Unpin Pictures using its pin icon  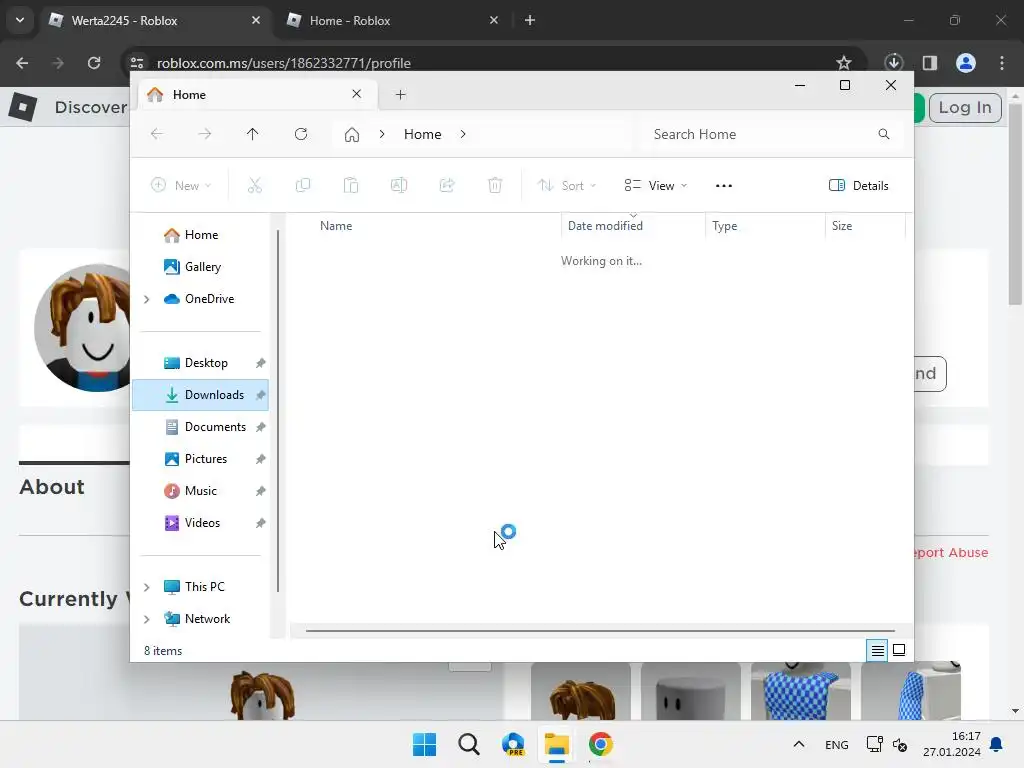[x=261, y=459]
